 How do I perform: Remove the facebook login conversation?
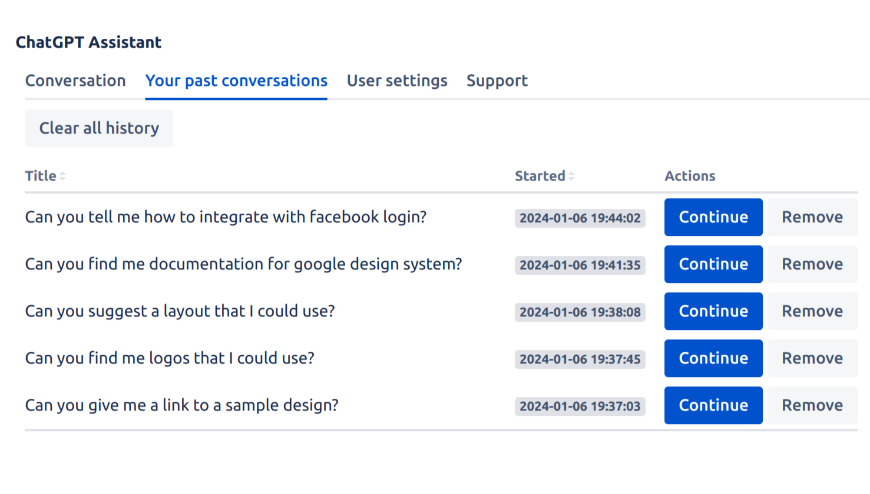click(812, 217)
